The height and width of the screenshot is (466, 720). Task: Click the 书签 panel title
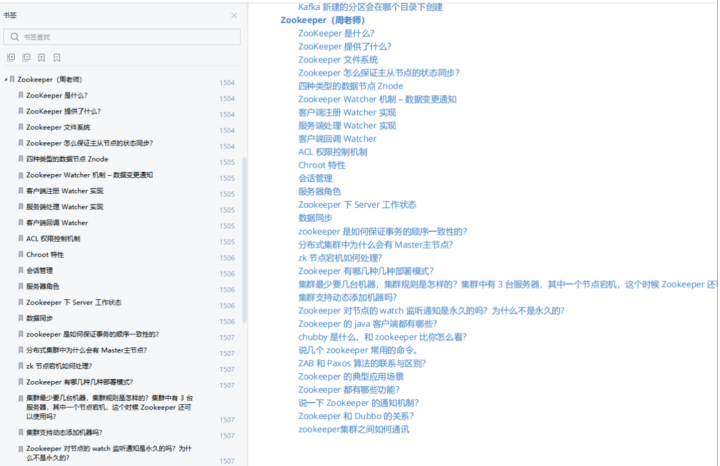[10, 15]
